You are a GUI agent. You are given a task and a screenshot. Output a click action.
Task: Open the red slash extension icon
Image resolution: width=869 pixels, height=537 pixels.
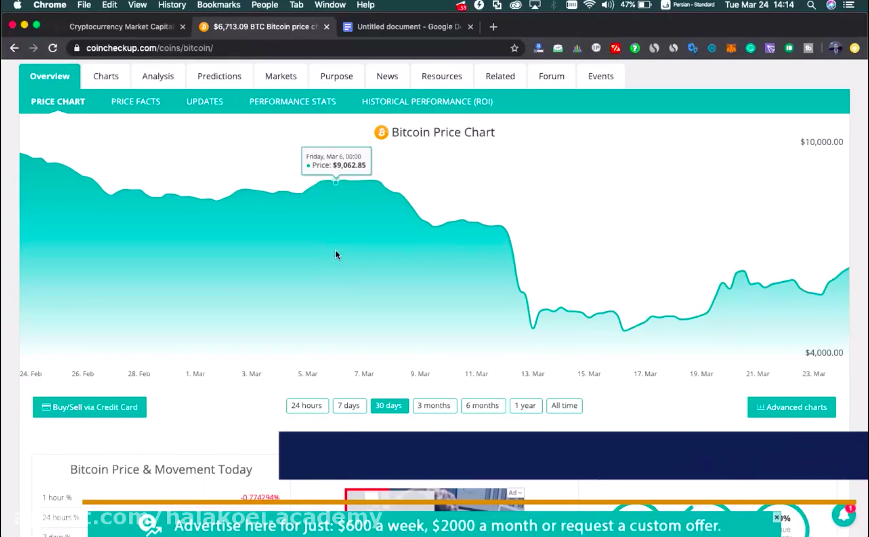click(615, 48)
